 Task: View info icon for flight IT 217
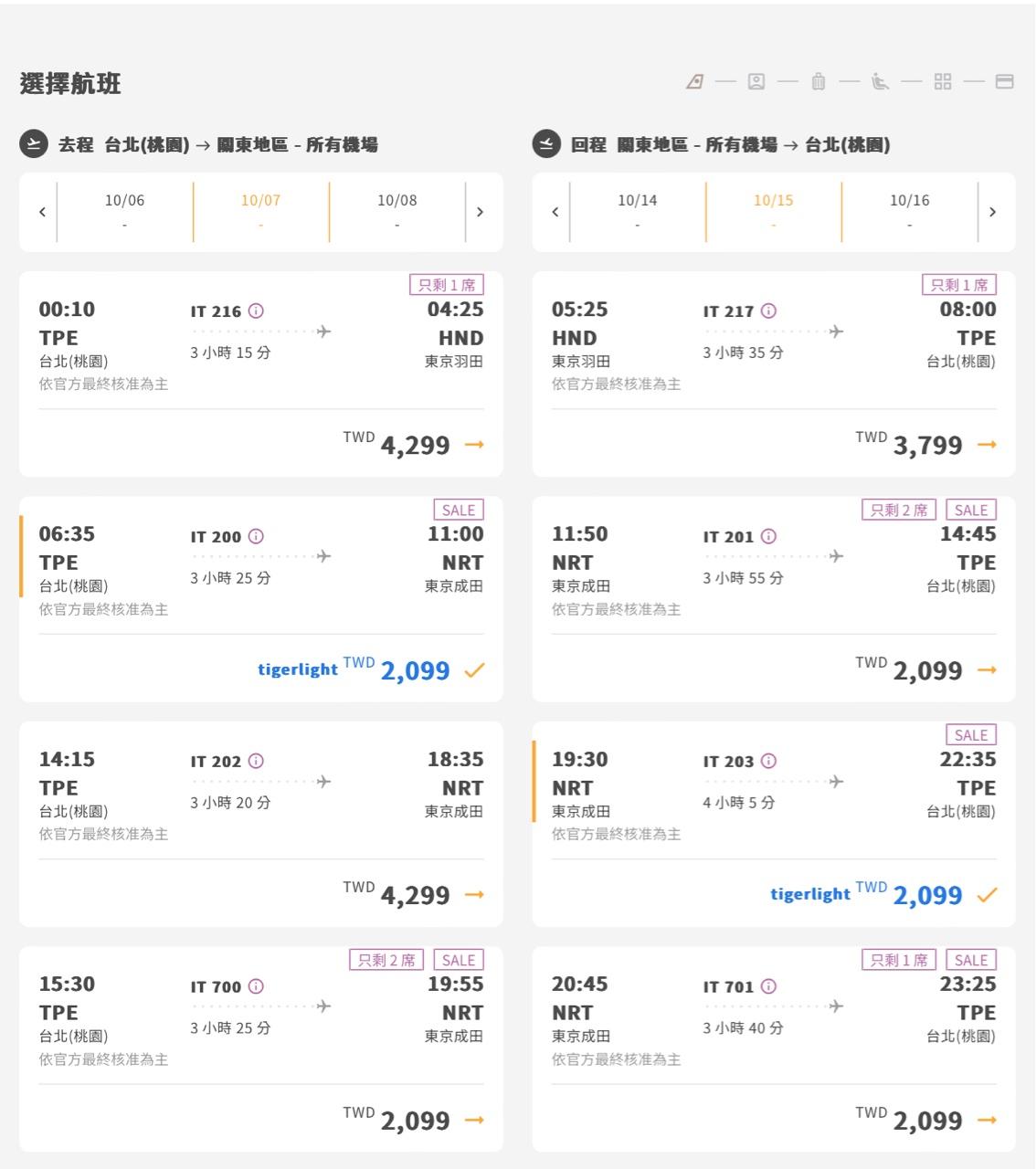[x=768, y=311]
